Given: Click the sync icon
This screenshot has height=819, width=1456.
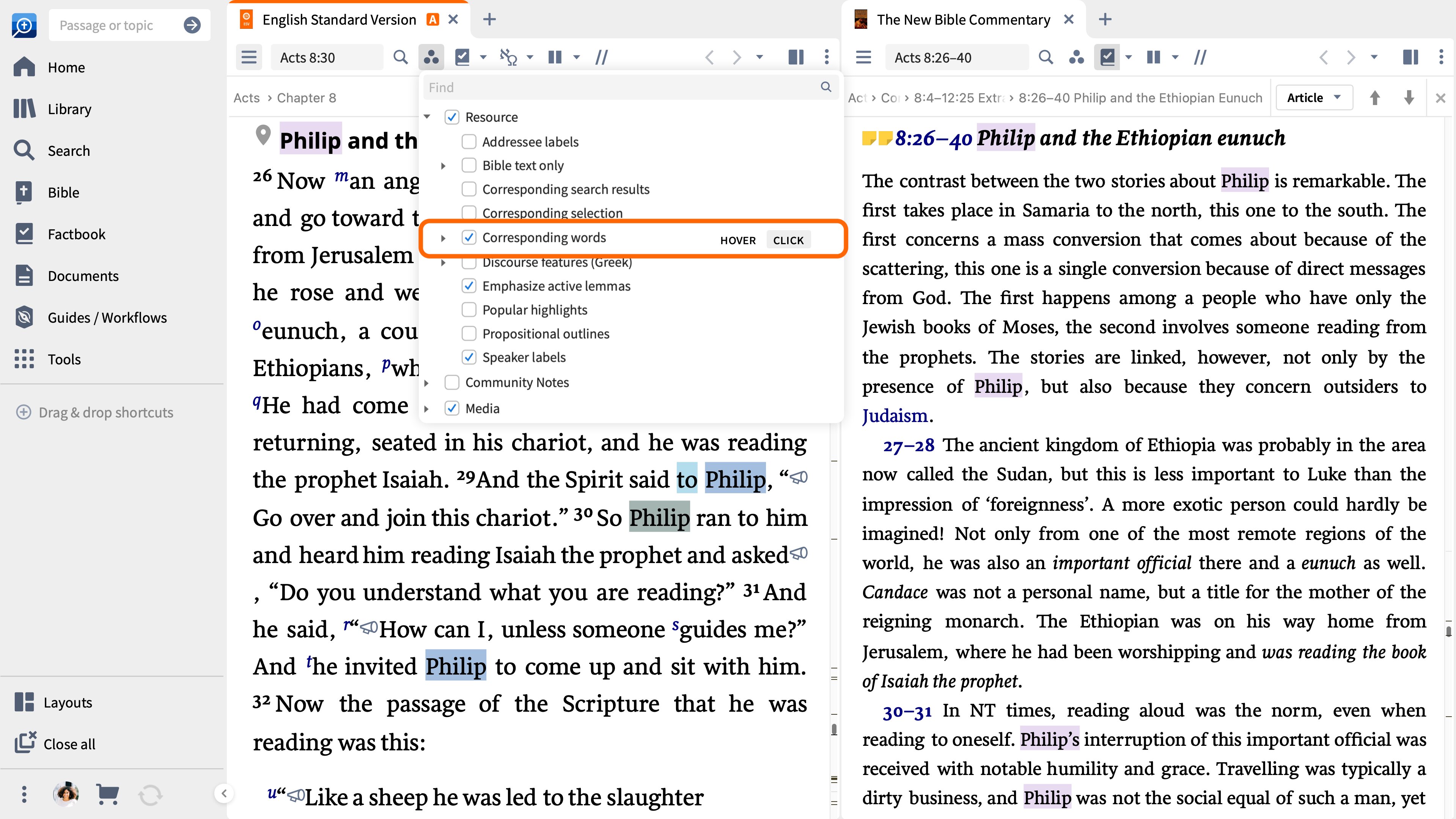Looking at the screenshot, I should (x=150, y=795).
